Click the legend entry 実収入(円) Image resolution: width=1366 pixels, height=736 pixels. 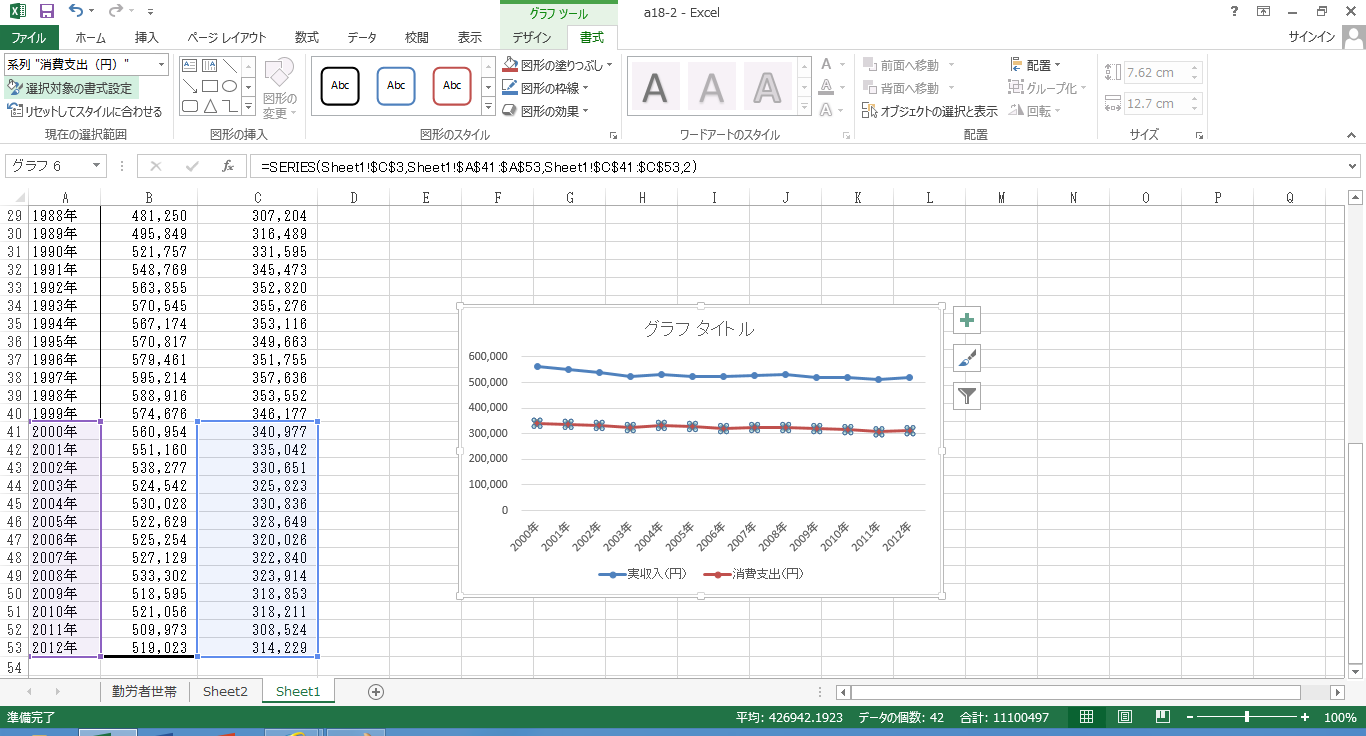click(643, 574)
